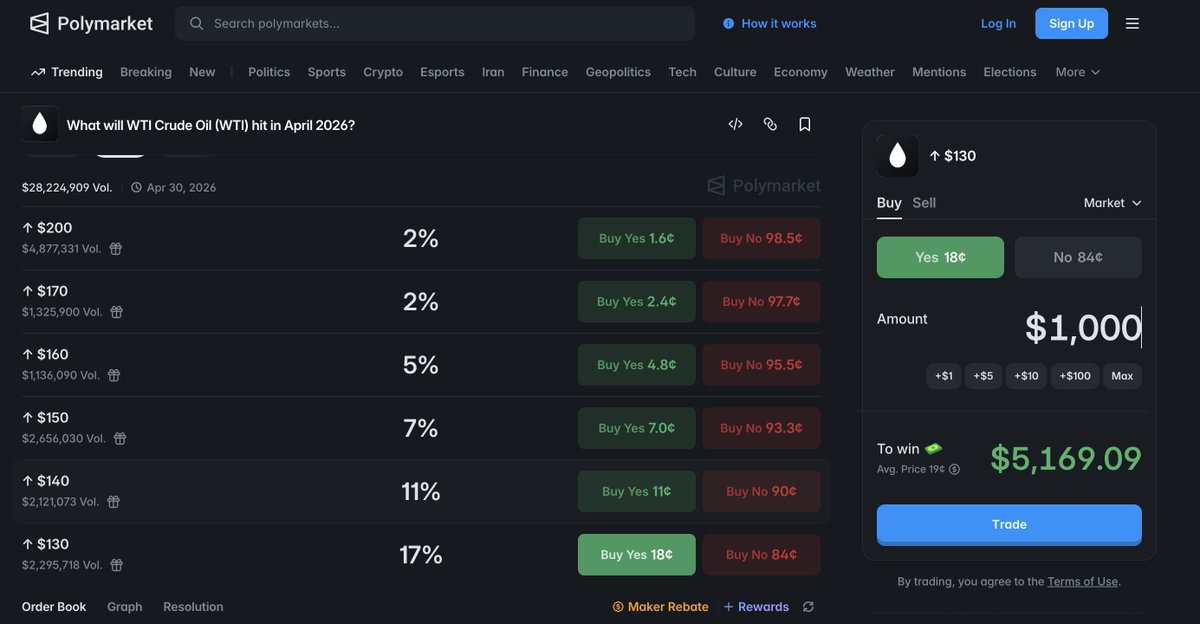Click the info icon next to Avg. Price

954,469
